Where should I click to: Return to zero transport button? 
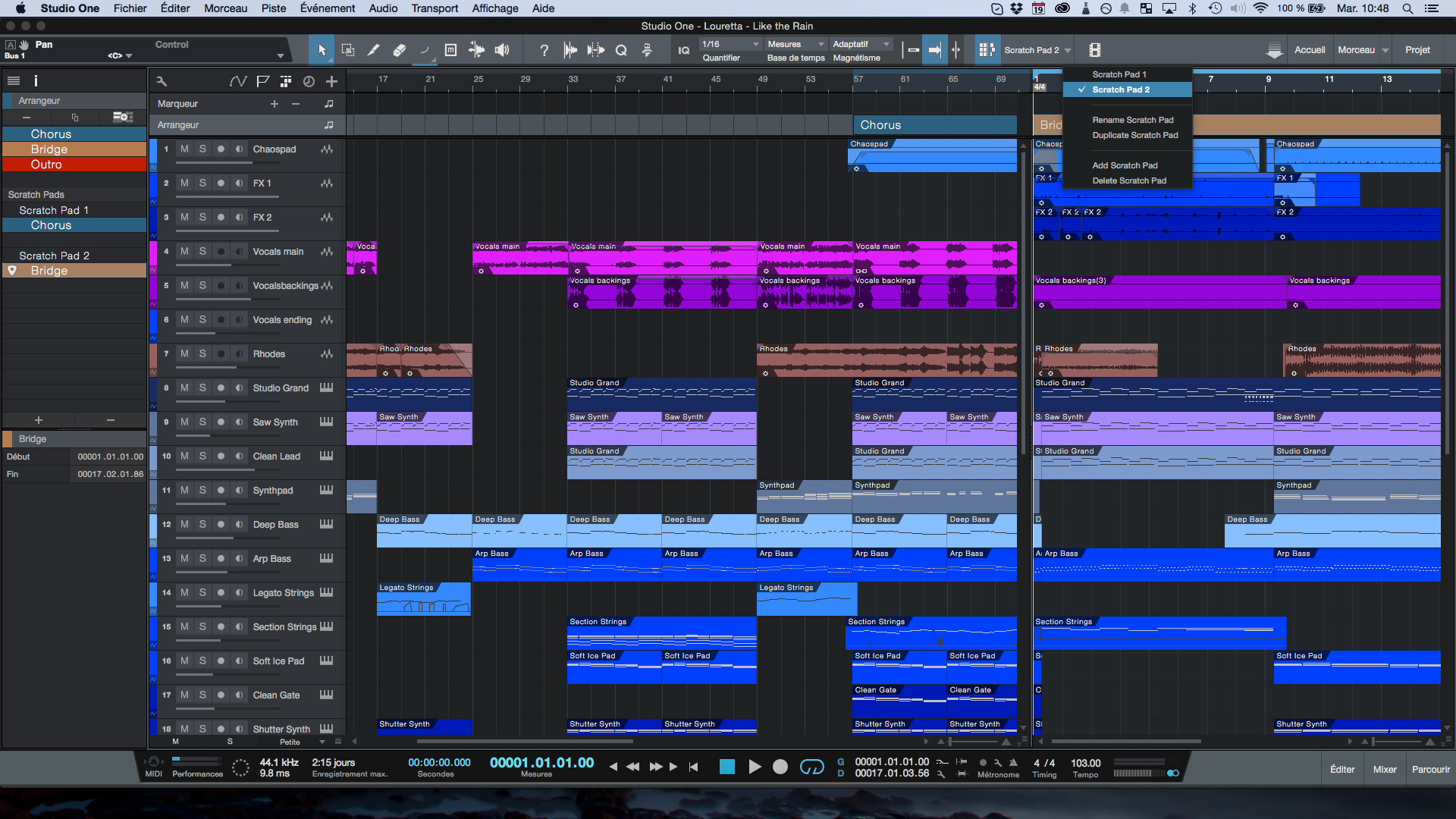tap(693, 767)
